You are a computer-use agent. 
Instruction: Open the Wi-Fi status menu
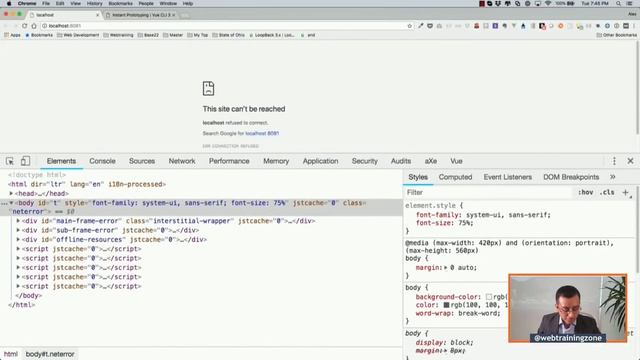[x=548, y=3]
